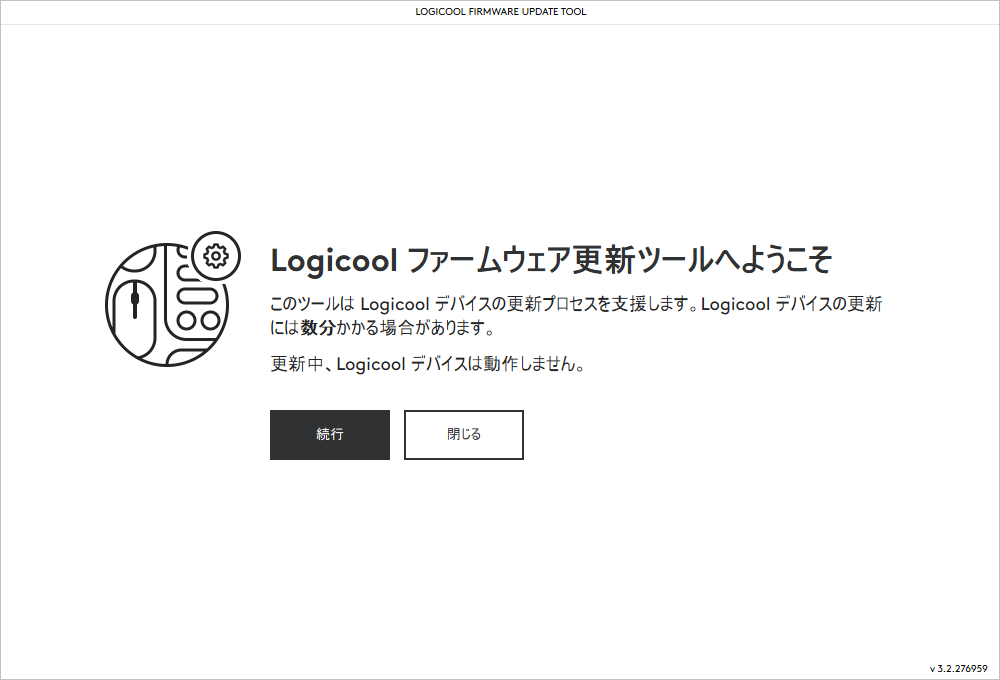Click the version number v 3.2.276959
The image size is (1000, 680).
[x=958, y=669]
